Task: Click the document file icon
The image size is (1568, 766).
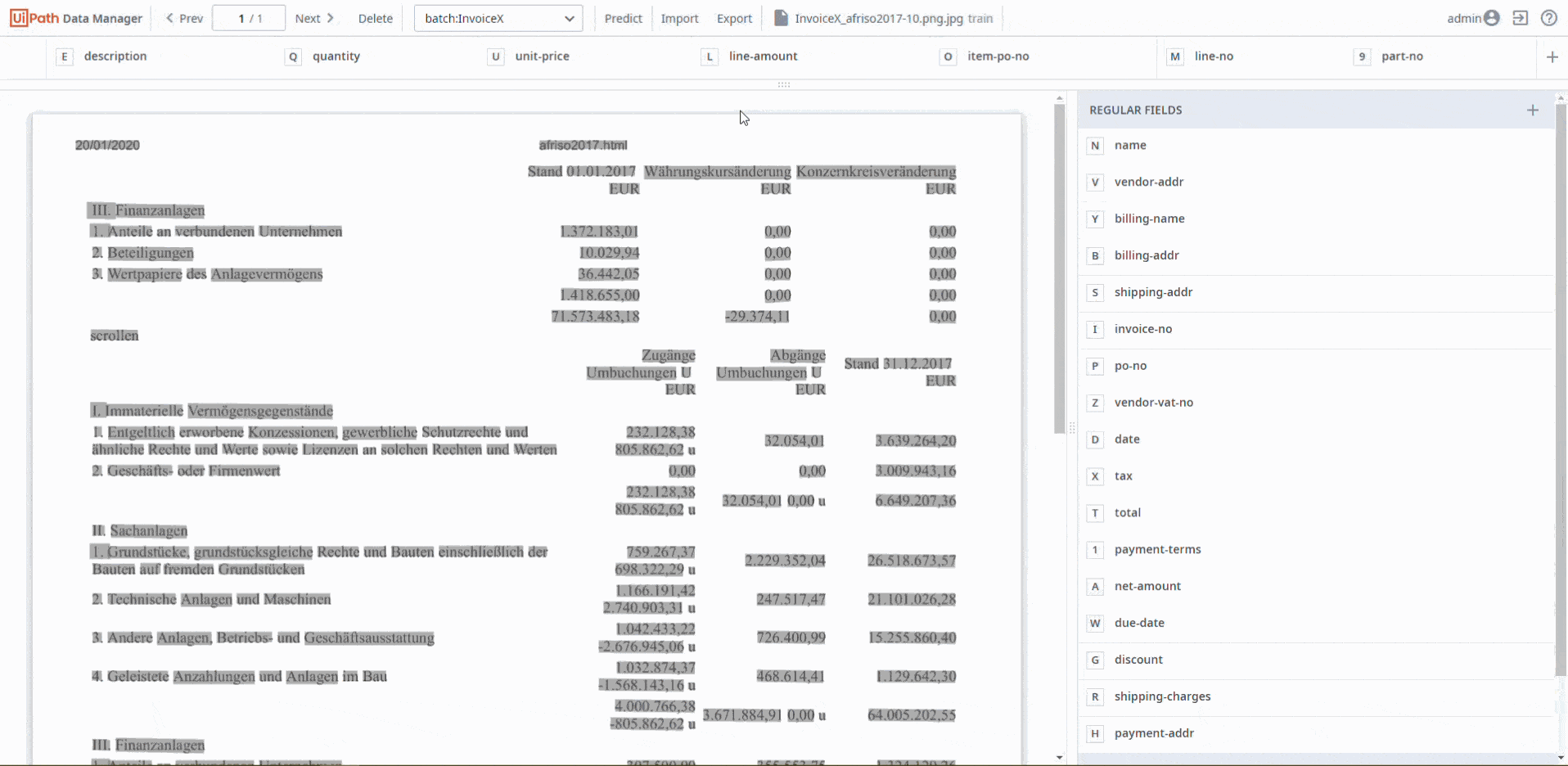Action: pyautogui.click(x=781, y=18)
